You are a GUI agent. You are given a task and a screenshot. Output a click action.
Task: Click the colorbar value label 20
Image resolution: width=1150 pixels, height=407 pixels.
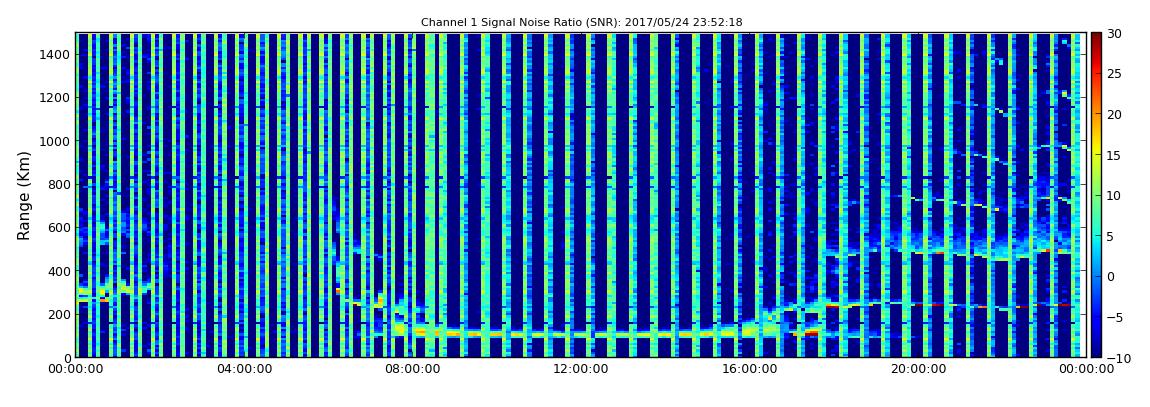point(1115,114)
